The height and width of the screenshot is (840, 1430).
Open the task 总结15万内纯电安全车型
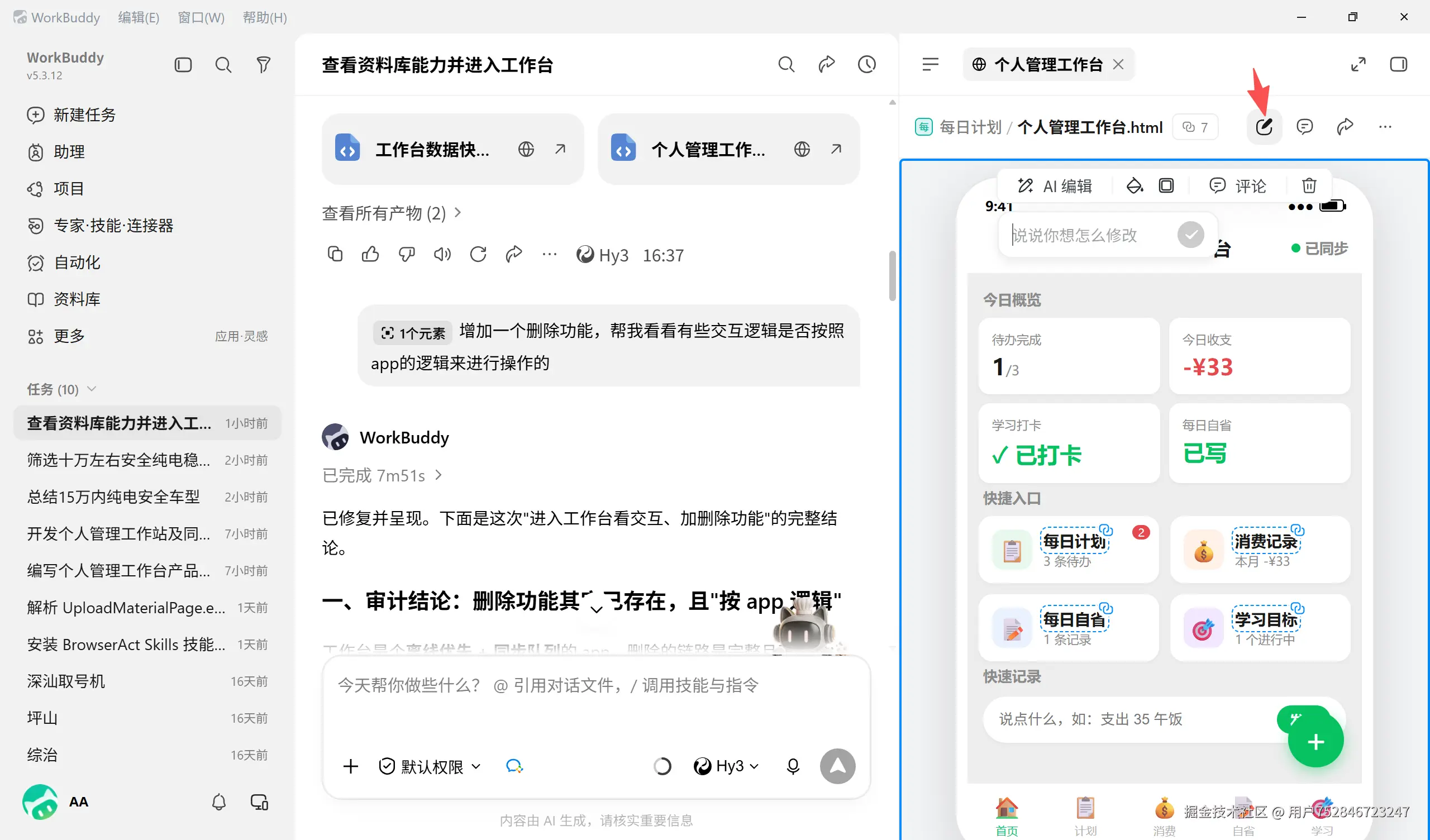click(x=147, y=497)
